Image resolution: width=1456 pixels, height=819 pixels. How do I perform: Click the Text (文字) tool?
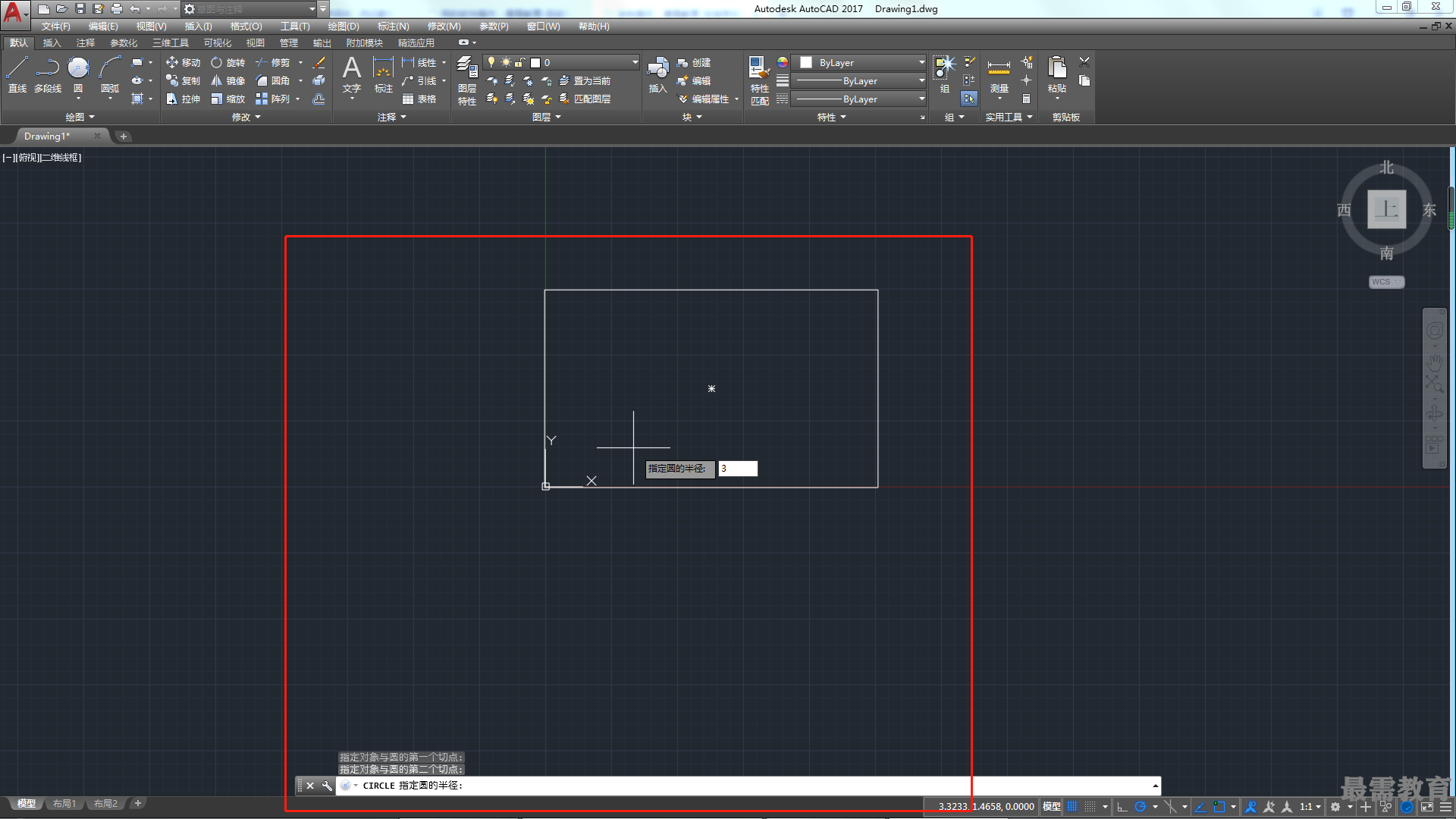(x=352, y=74)
